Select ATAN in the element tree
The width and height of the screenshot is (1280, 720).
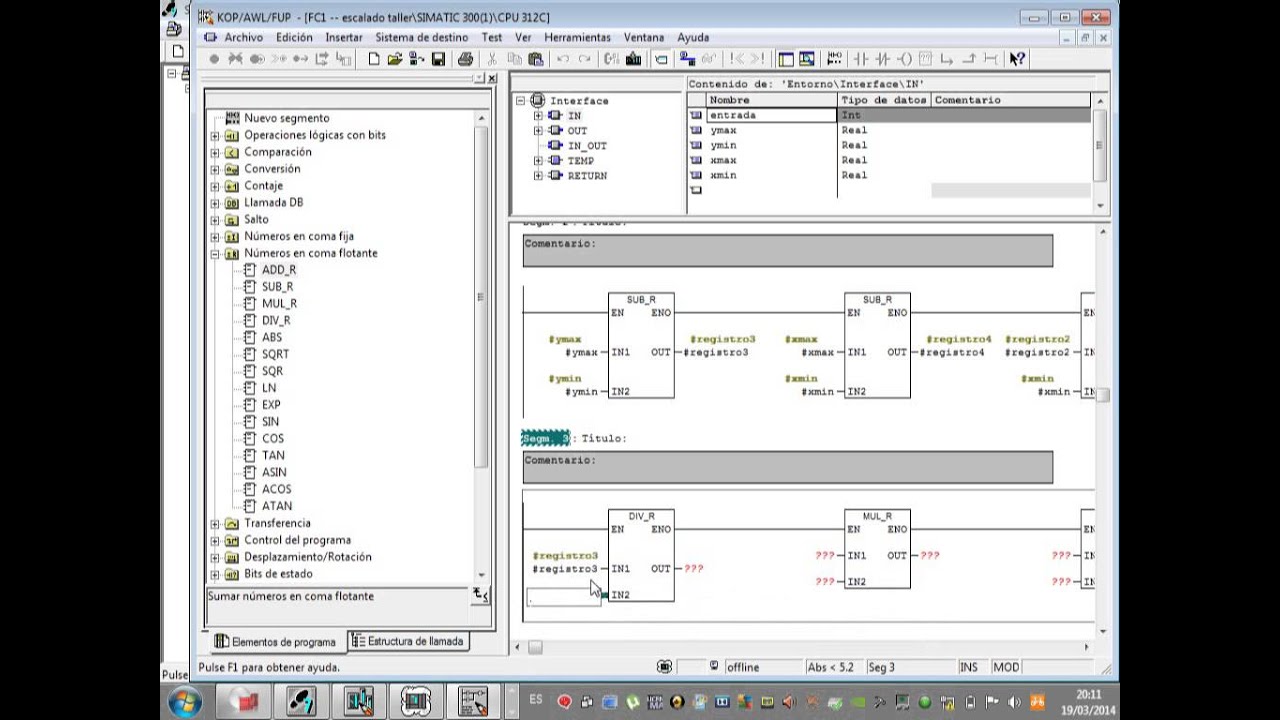(277, 506)
